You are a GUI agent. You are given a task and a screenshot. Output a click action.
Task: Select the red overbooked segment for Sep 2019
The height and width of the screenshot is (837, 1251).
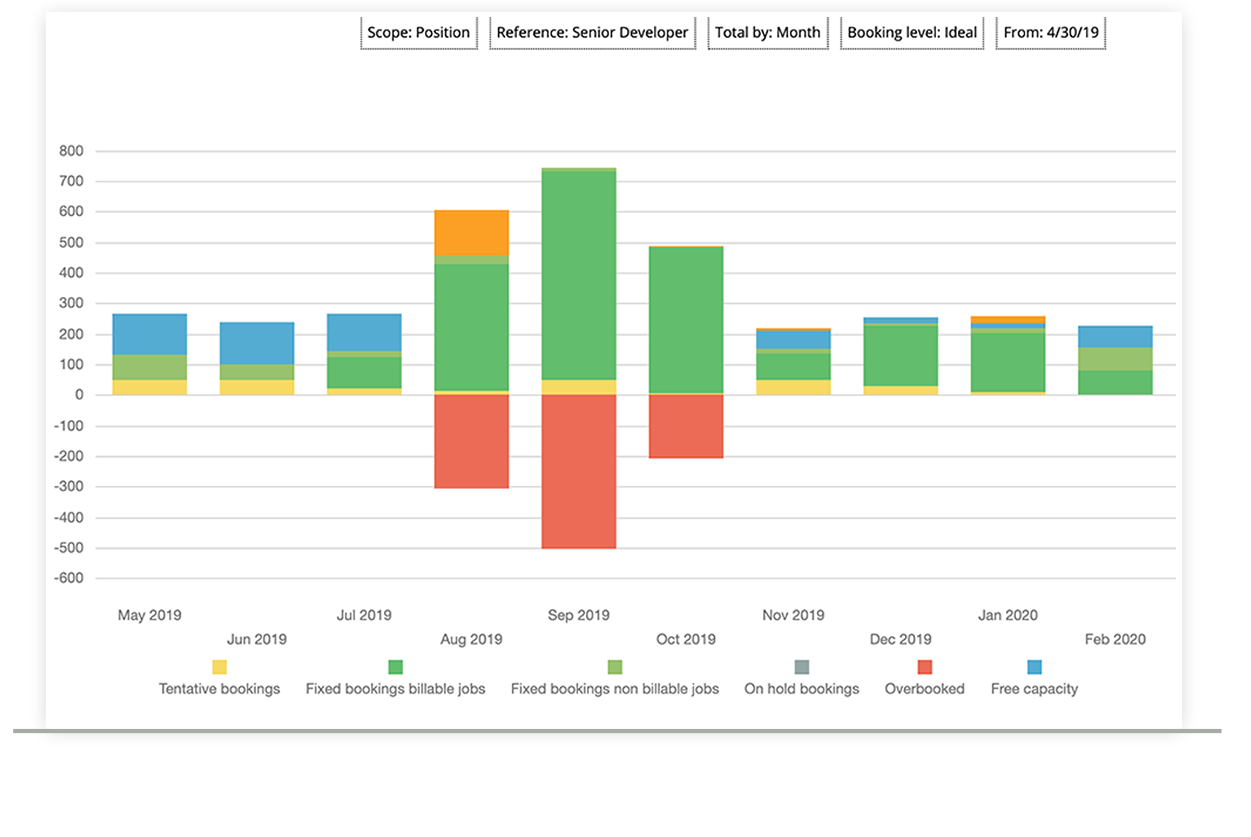578,470
